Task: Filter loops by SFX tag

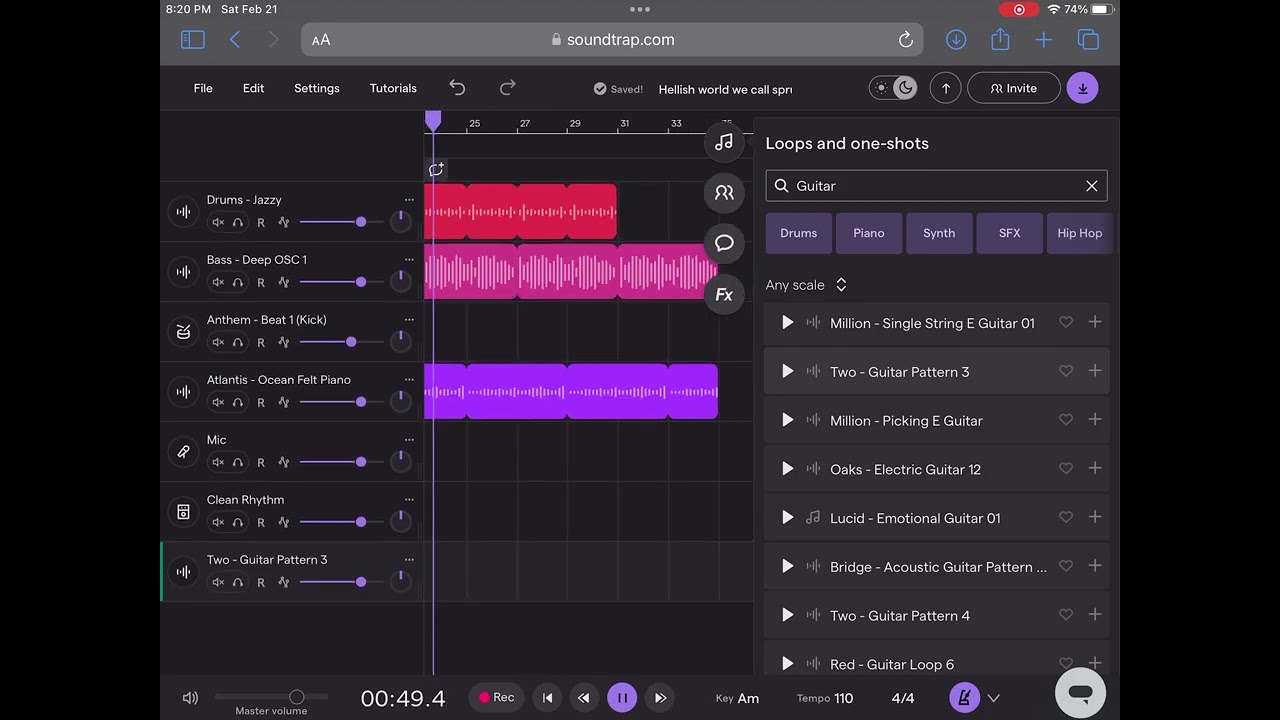Action: 1010,233
